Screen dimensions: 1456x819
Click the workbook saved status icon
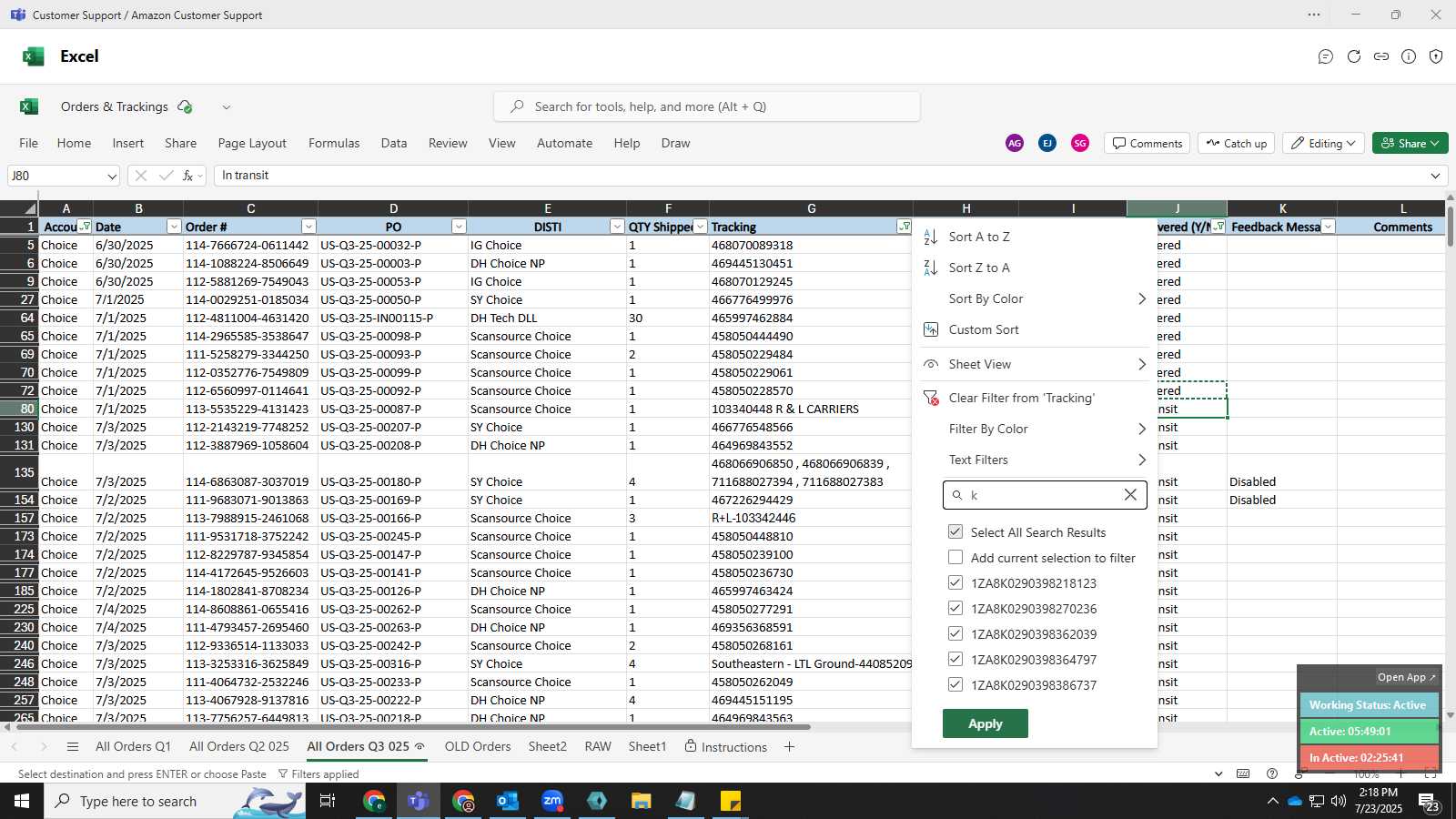185,106
